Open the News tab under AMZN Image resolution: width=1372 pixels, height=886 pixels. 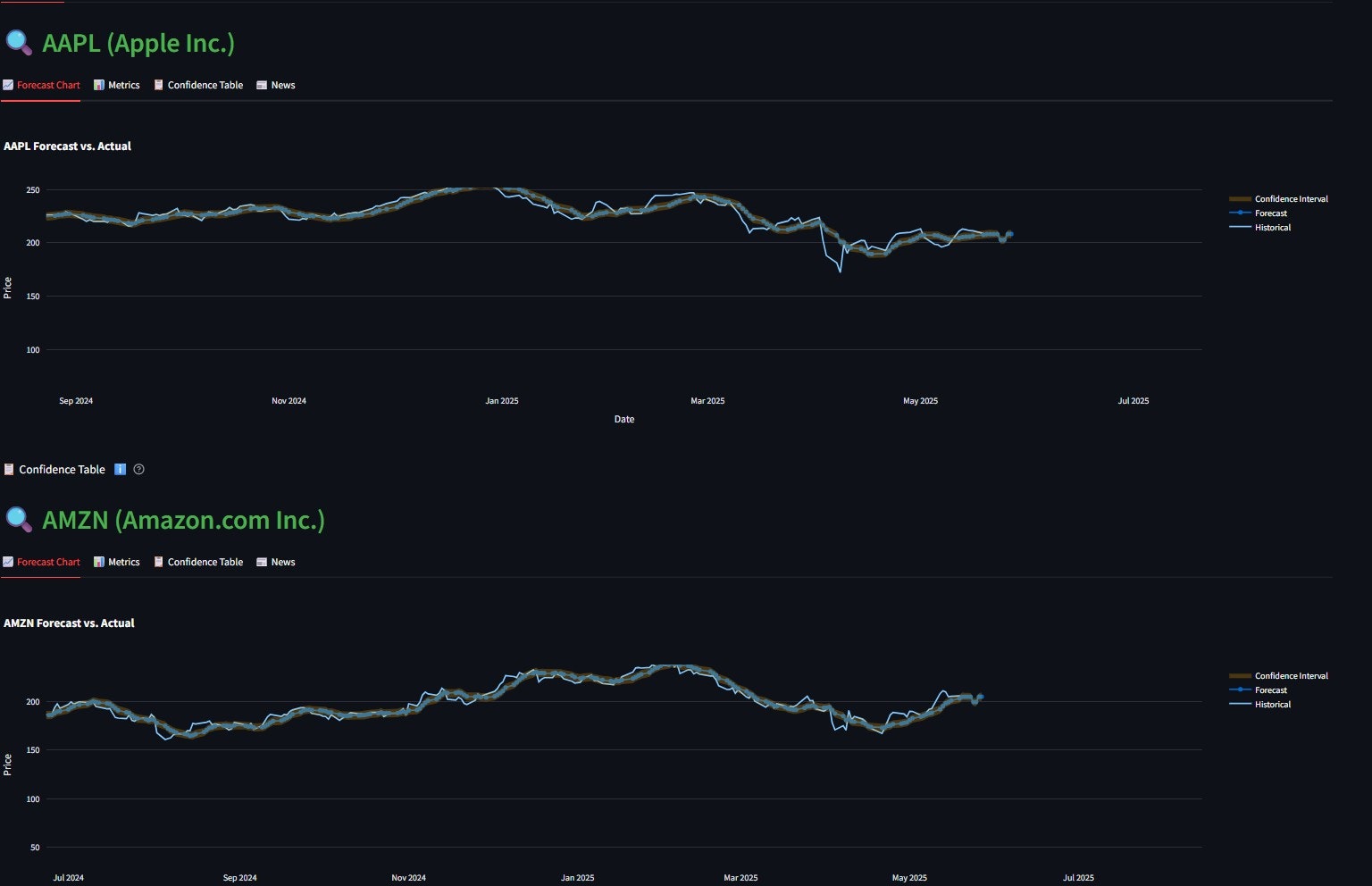(276, 563)
